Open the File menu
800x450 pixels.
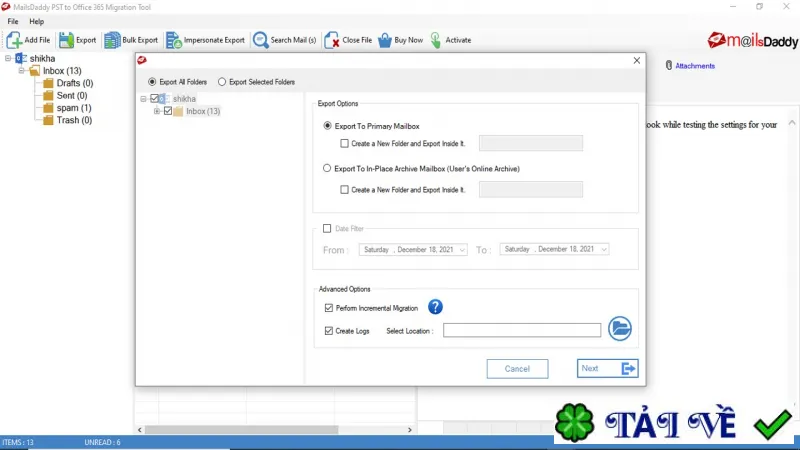click(13, 21)
